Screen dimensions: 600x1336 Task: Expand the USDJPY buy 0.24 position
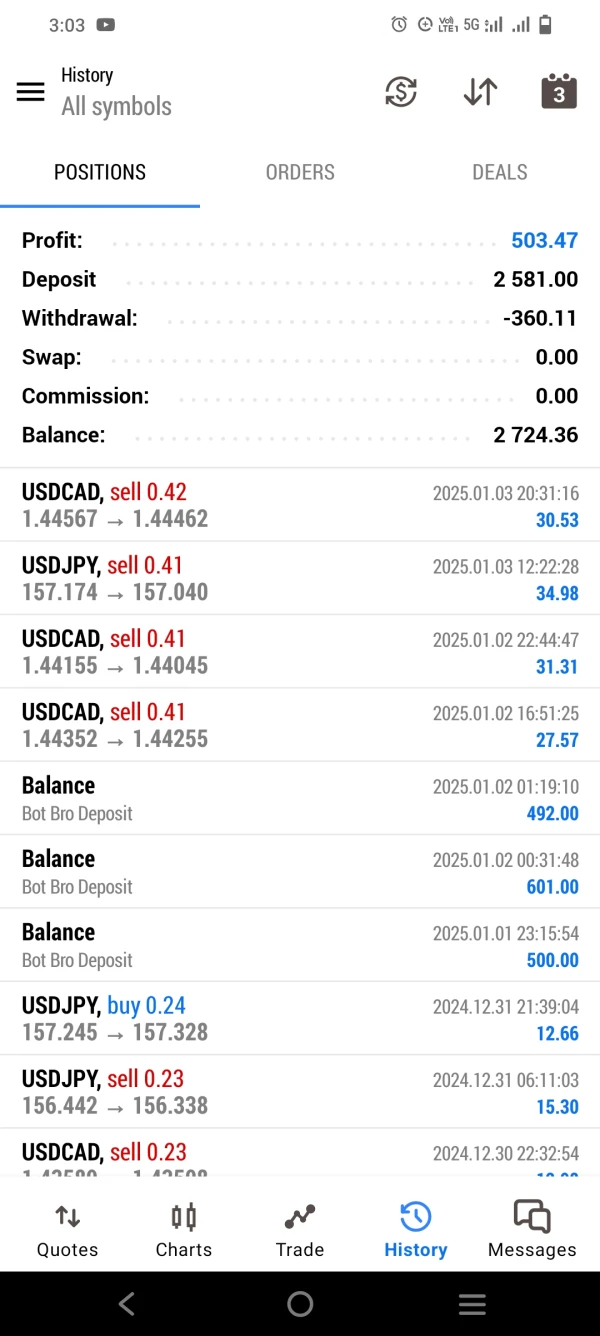tap(300, 1018)
